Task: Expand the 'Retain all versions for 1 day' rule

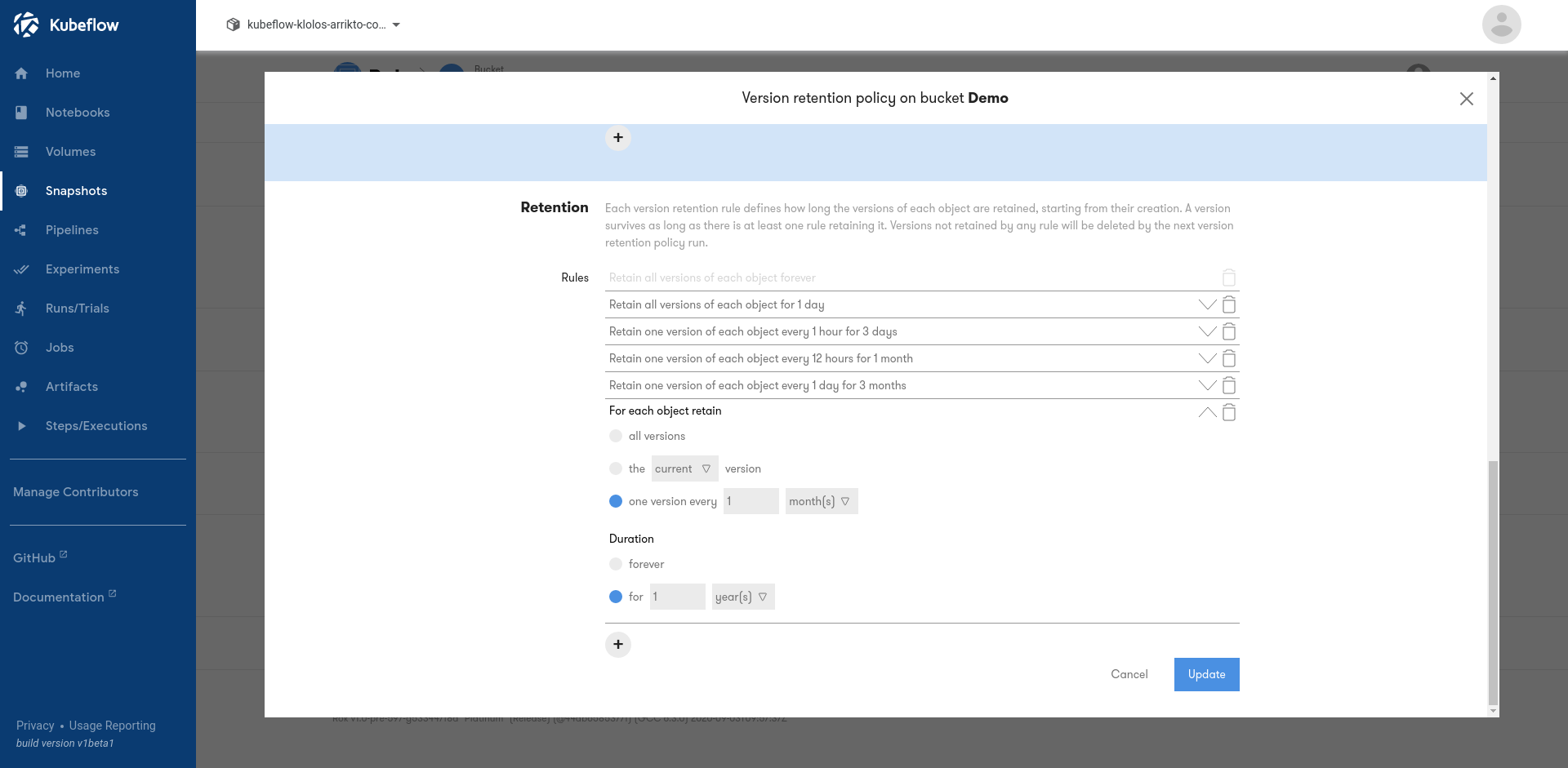Action: [1207, 304]
